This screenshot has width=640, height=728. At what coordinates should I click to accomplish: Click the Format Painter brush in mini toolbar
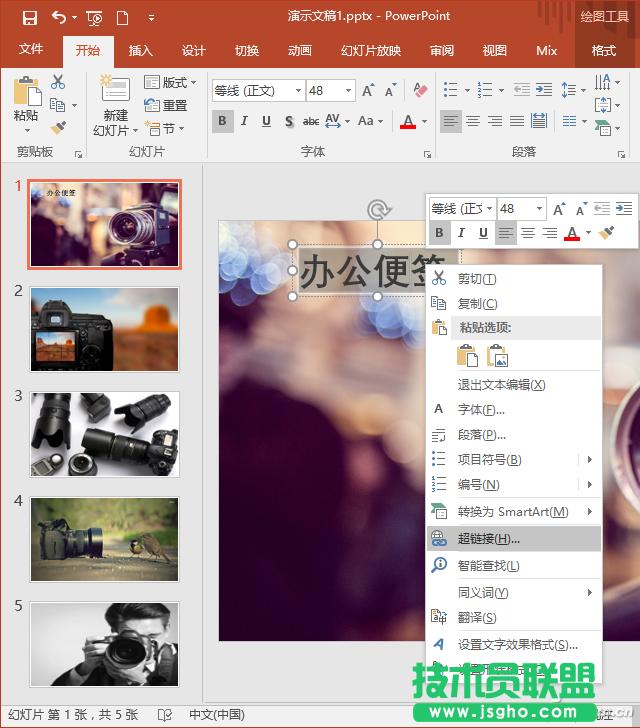click(x=606, y=233)
